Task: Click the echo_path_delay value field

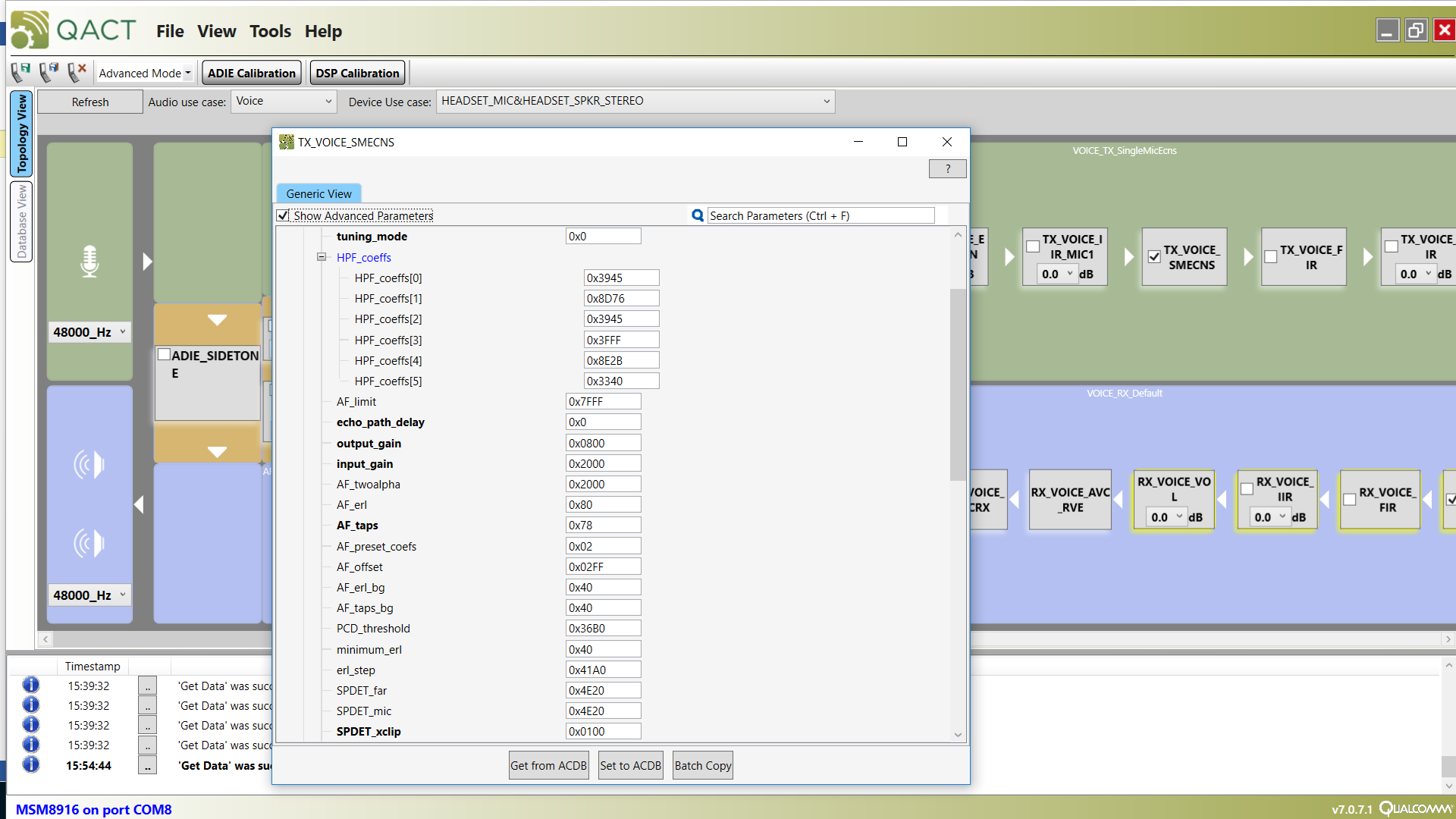Action: [x=603, y=422]
